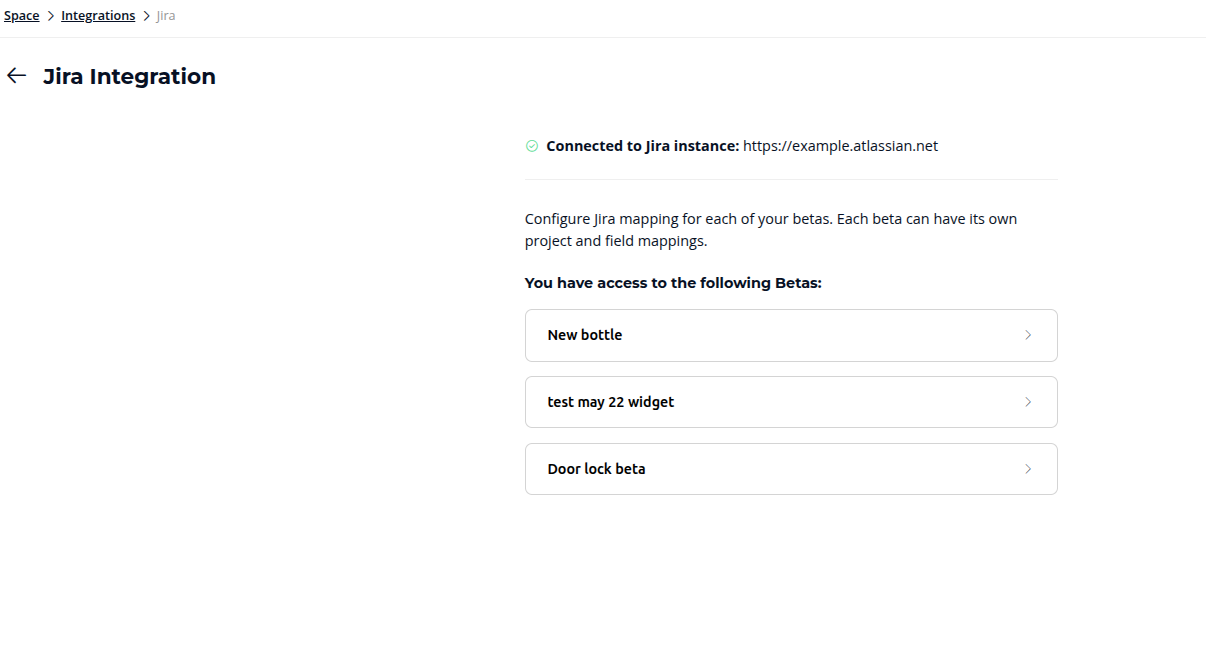This screenshot has height=663, width=1206.
Task: Click the divider line under connection status
Action: pos(790,180)
